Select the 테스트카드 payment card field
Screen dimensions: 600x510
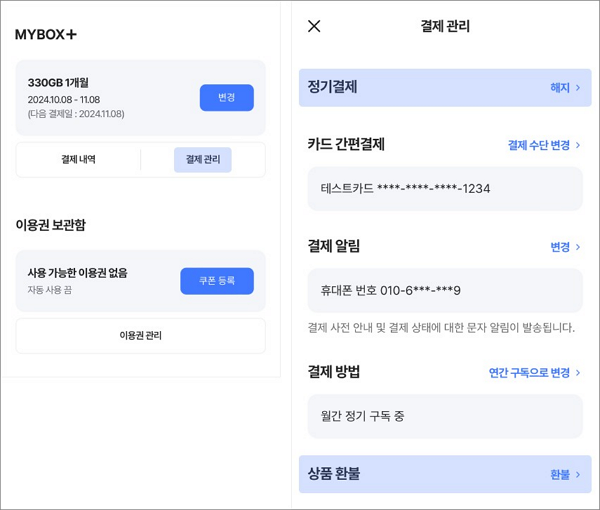445,189
